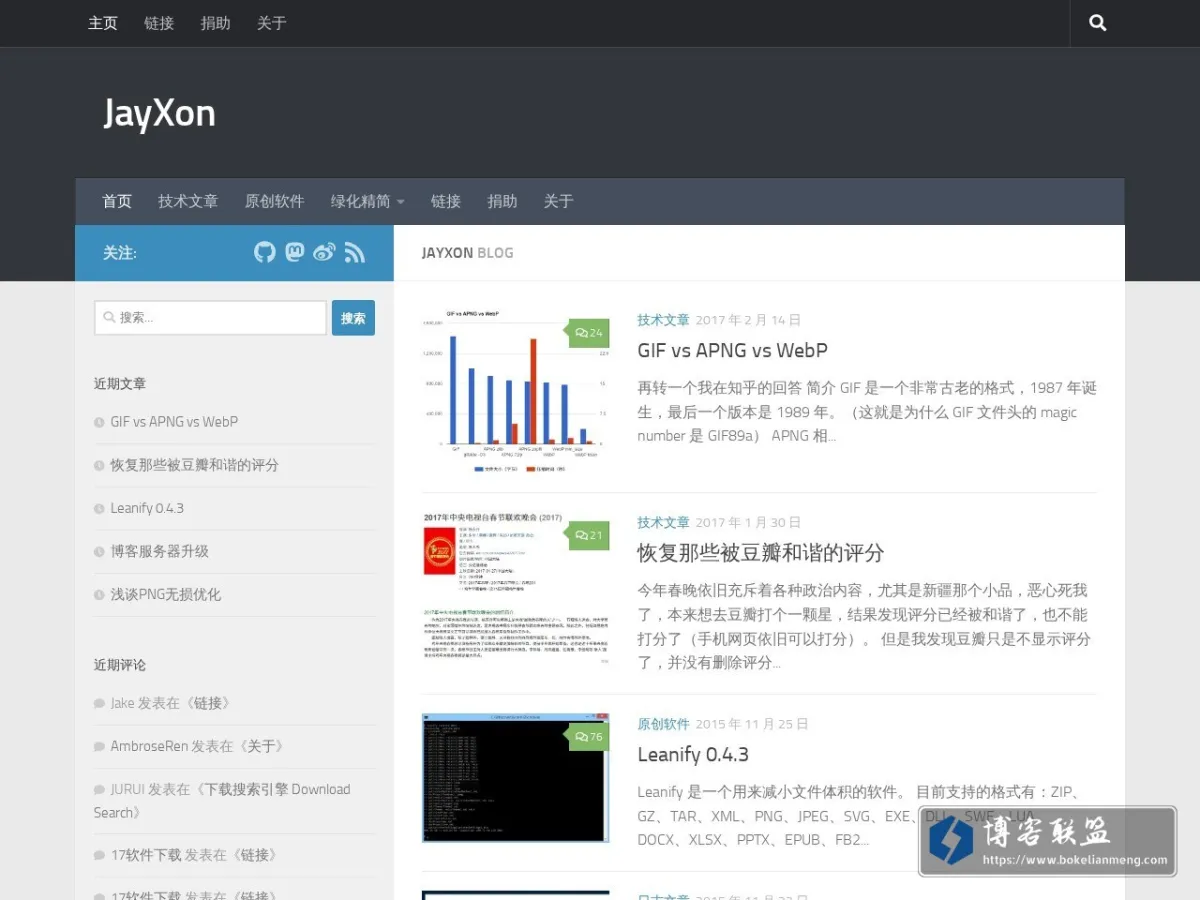Focus the sidebar search input field
Screen dimensions: 1200x900
tap(211, 318)
